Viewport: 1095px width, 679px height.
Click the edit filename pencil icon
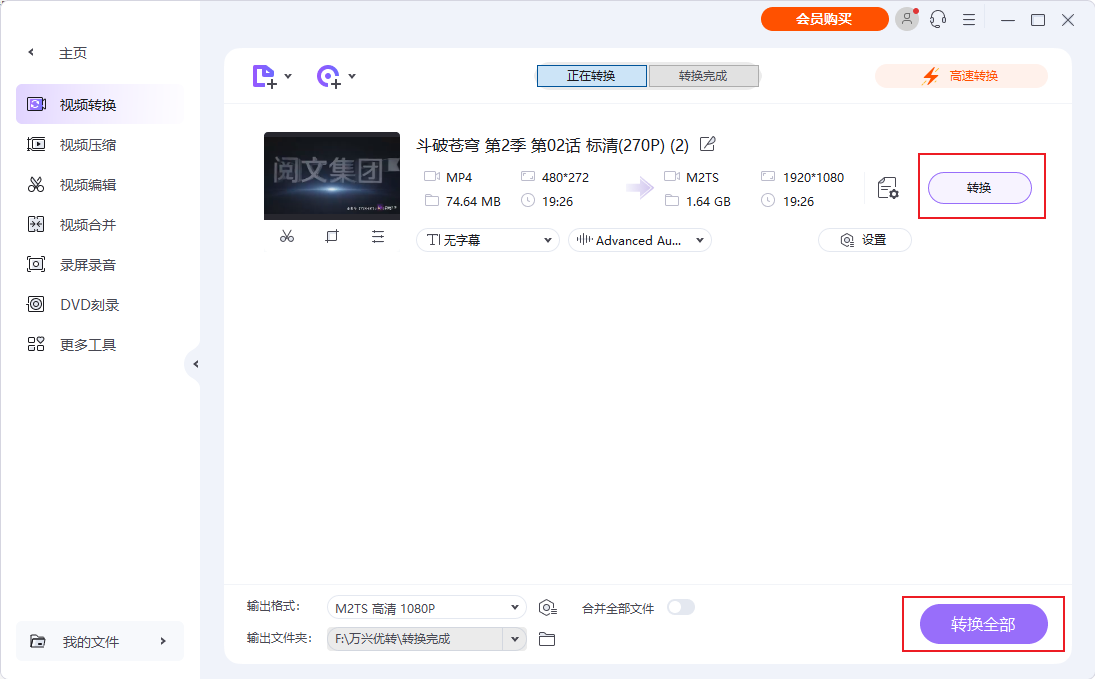tap(708, 144)
